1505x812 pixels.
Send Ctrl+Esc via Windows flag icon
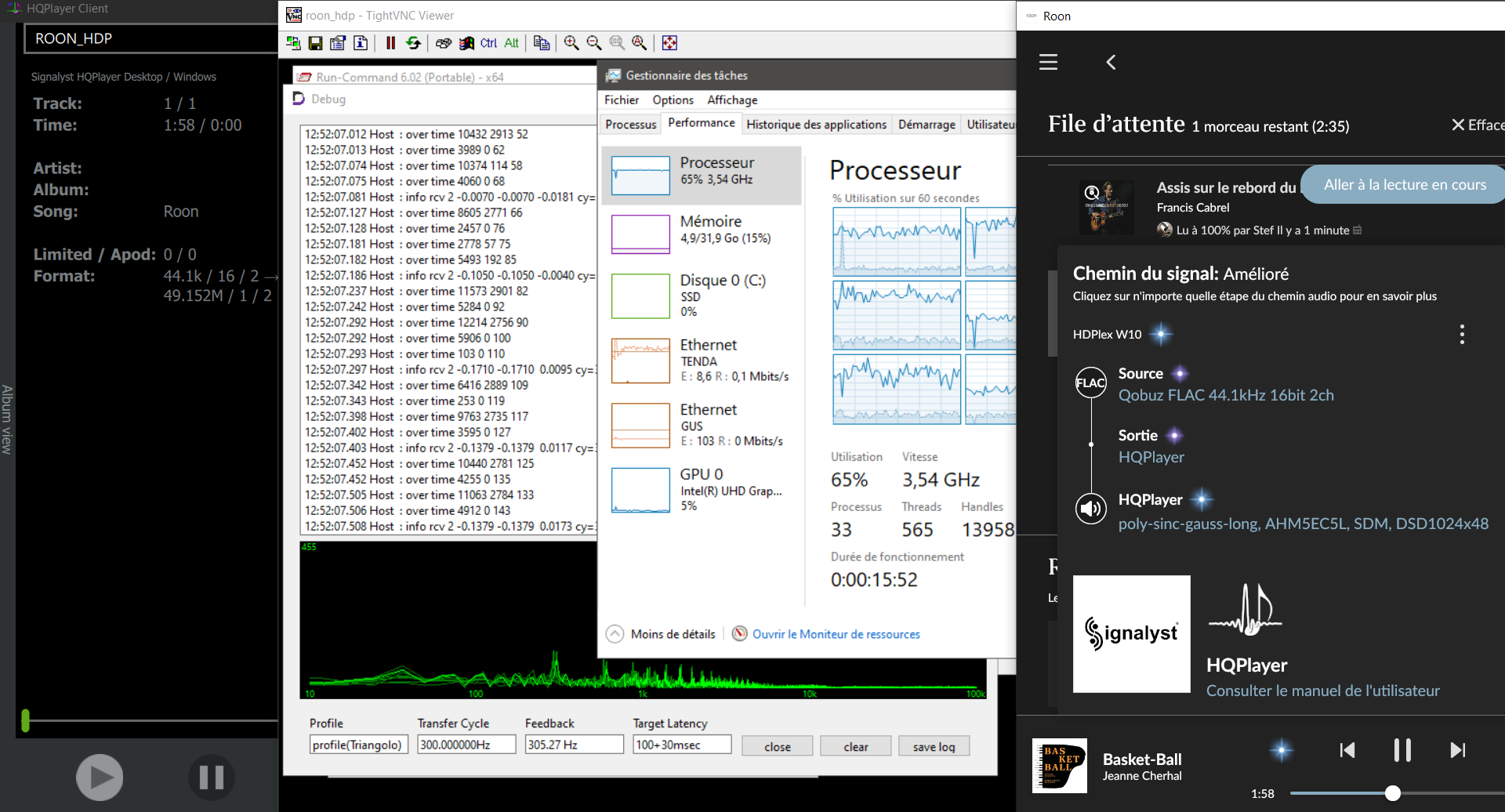[x=466, y=43]
